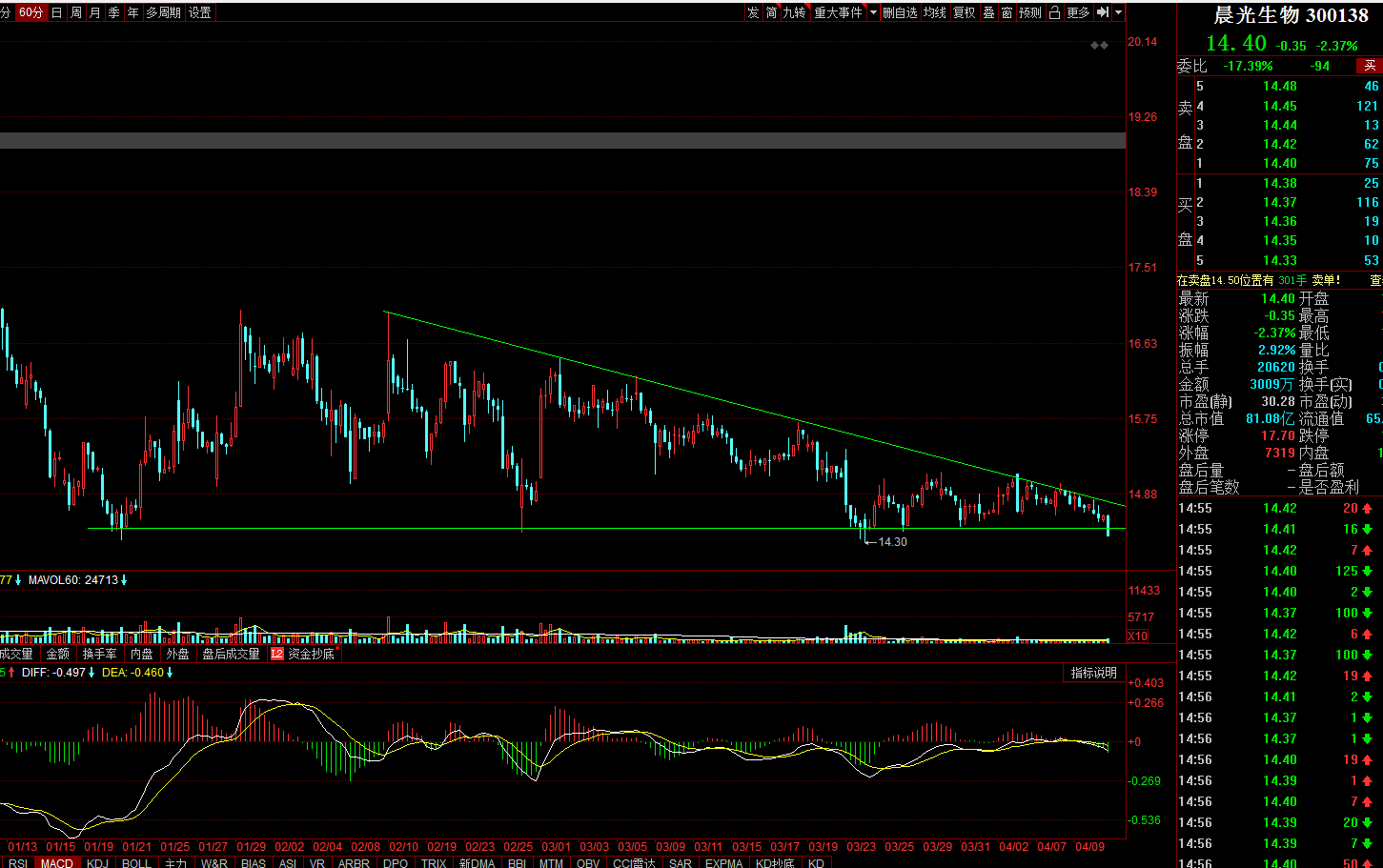The width and height of the screenshot is (1383, 868).
Task: Switch to the 周 weekly period
Action: click(x=76, y=12)
